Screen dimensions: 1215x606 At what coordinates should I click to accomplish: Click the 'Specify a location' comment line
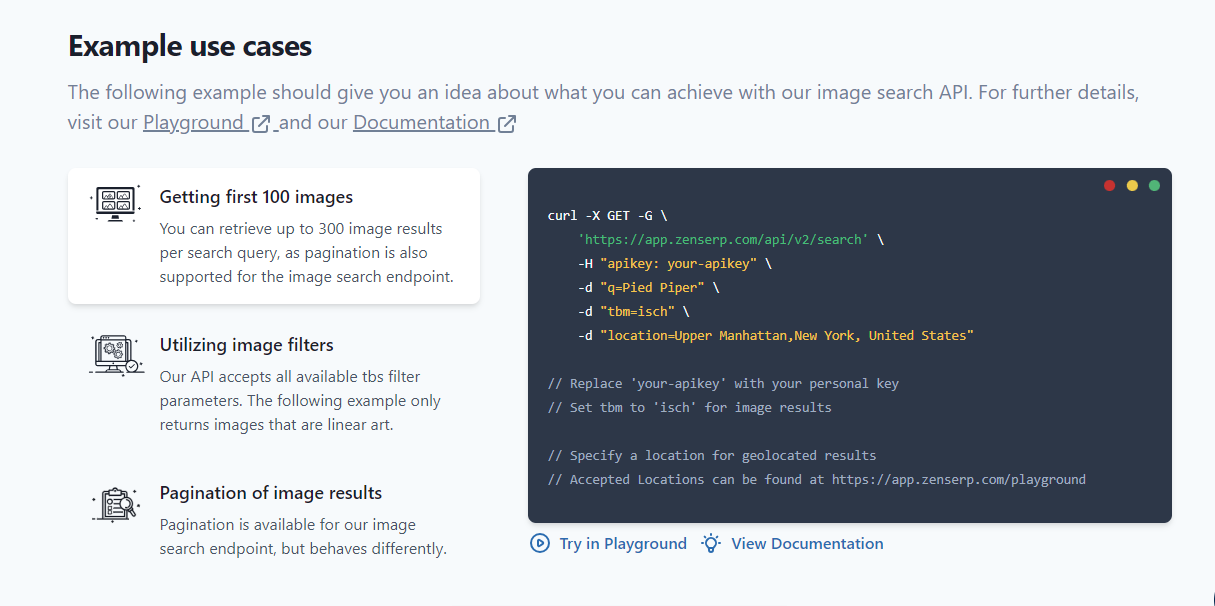(x=712, y=456)
